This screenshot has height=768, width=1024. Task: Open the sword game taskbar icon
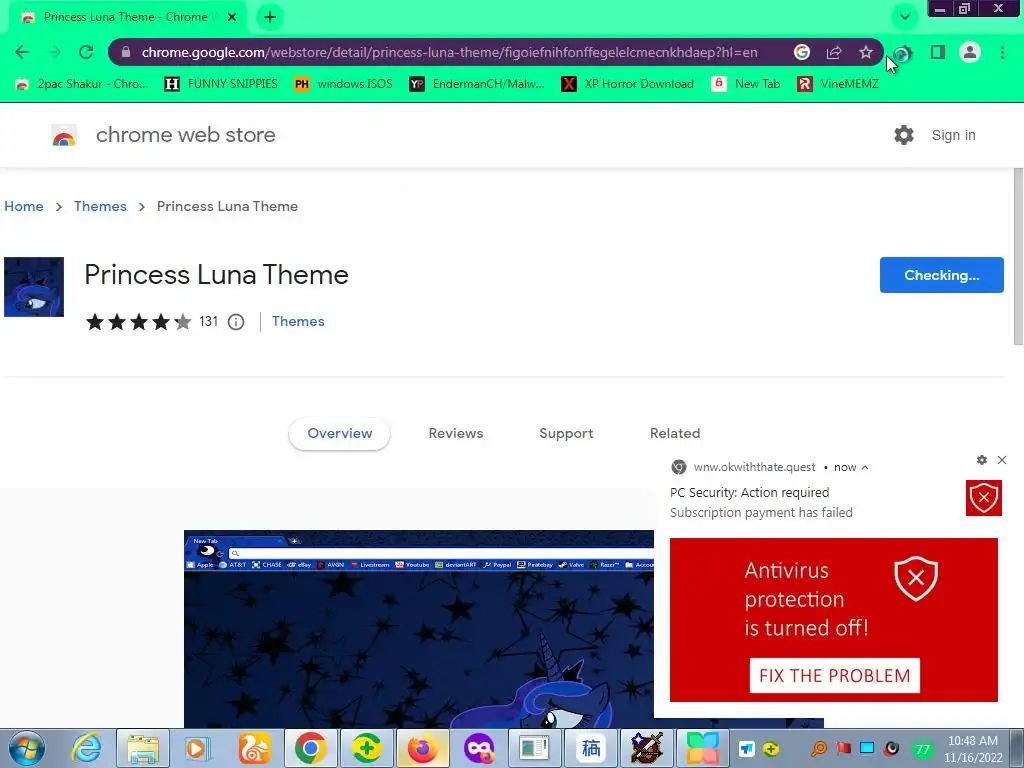pyautogui.click(x=647, y=748)
